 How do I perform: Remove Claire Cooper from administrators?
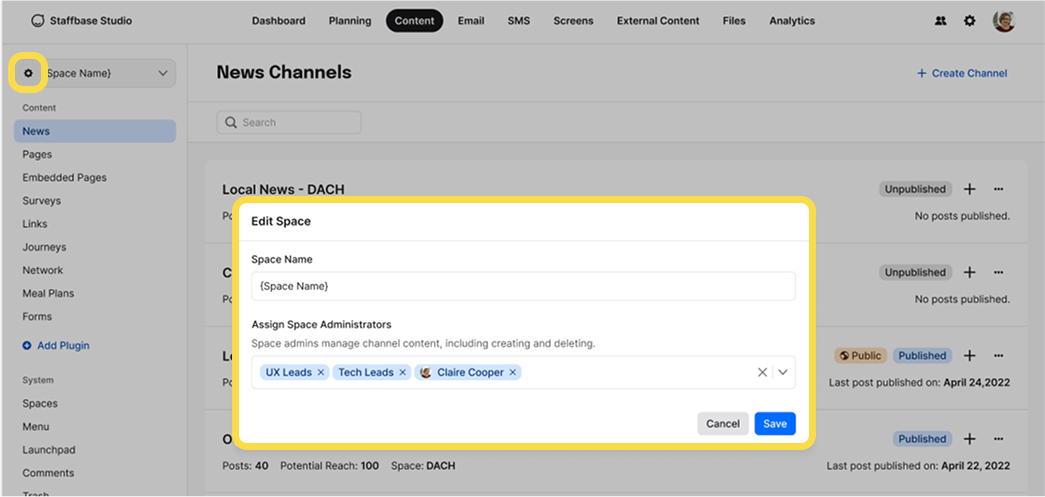(513, 372)
